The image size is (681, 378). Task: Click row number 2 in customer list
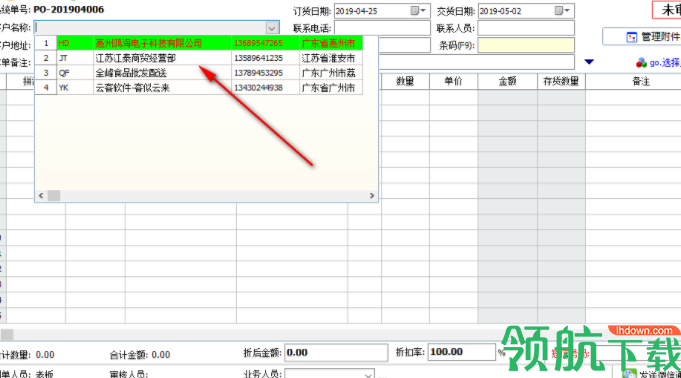coord(46,58)
